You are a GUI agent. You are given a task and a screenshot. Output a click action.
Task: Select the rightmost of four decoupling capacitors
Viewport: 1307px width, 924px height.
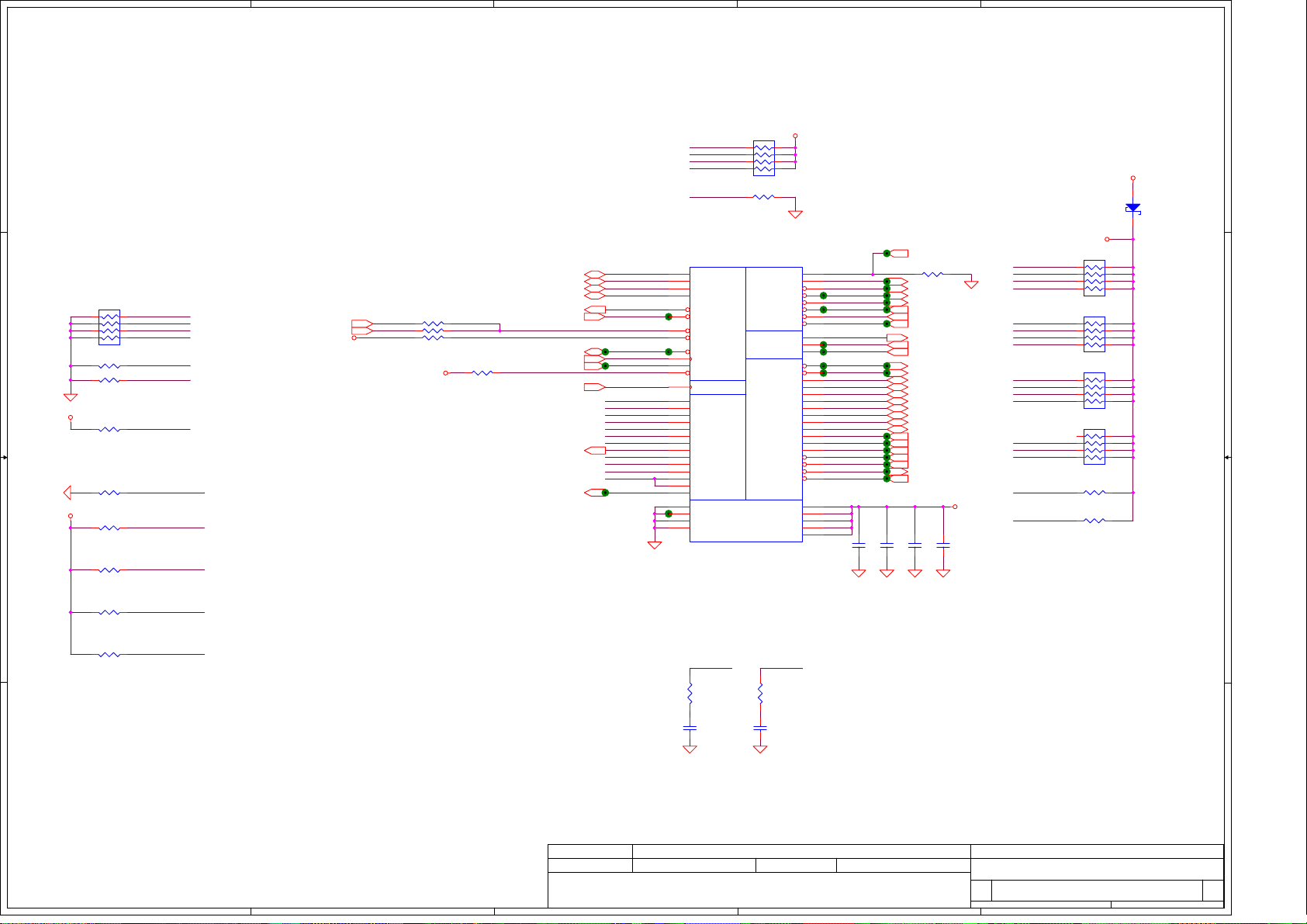tap(943, 545)
